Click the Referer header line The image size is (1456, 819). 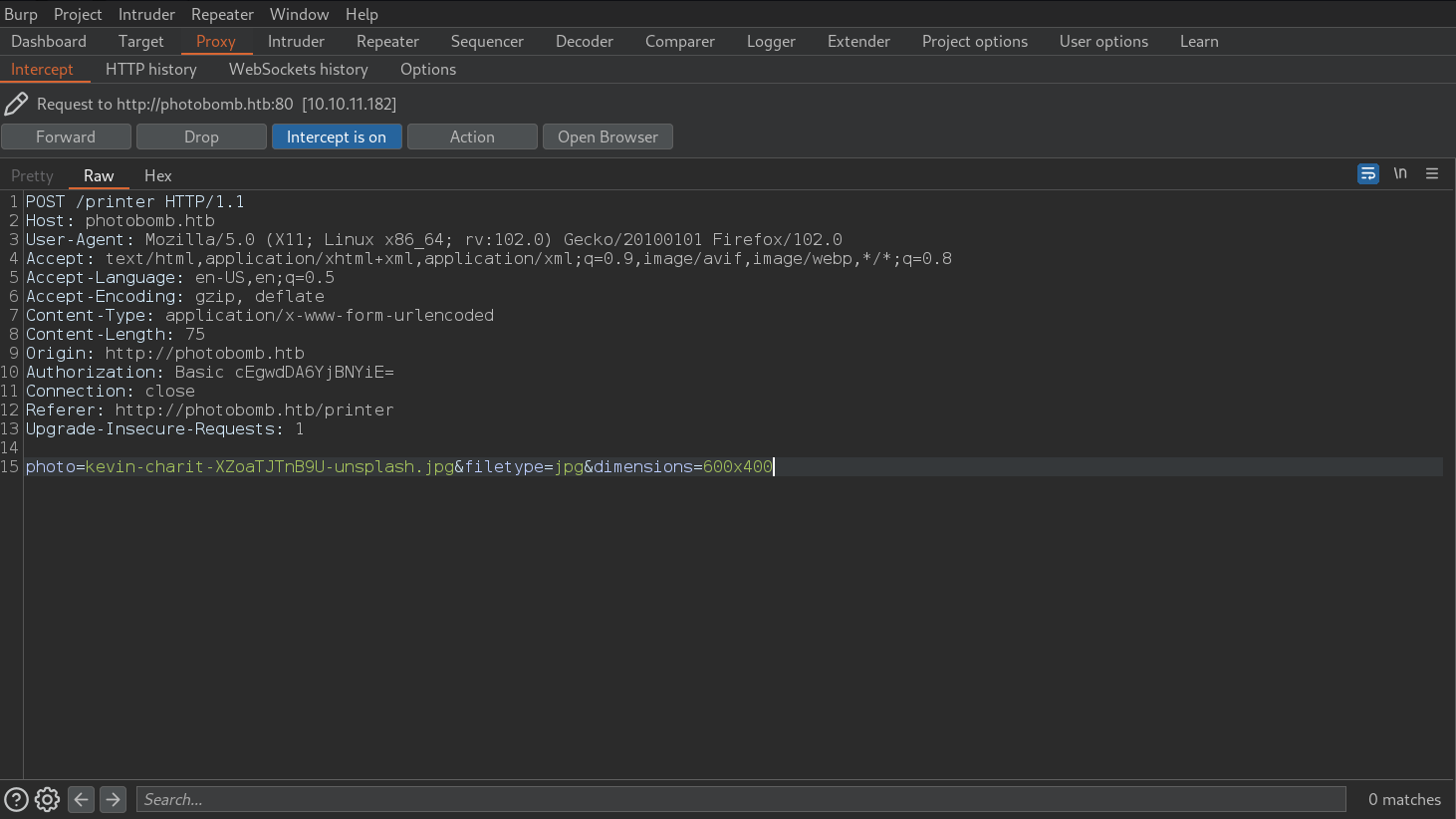tap(210, 409)
